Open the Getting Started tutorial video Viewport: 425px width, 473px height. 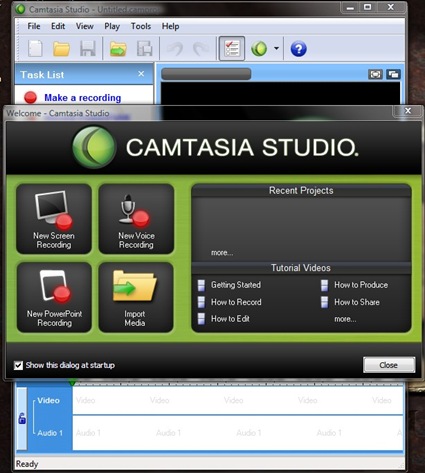[x=236, y=285]
